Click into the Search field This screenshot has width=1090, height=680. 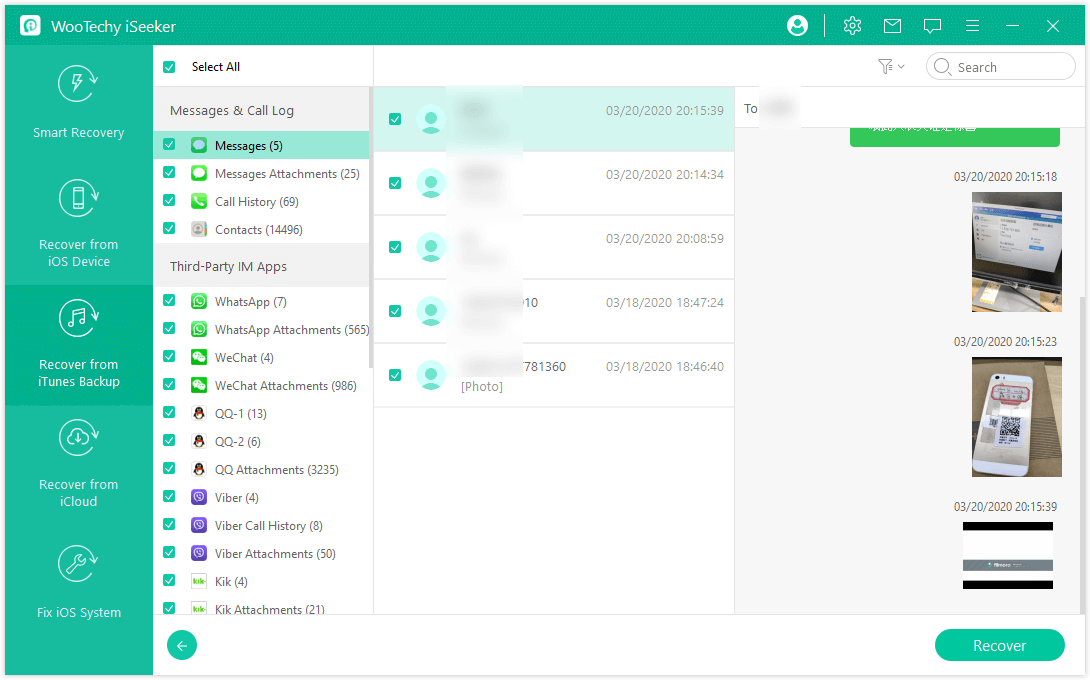point(1010,67)
